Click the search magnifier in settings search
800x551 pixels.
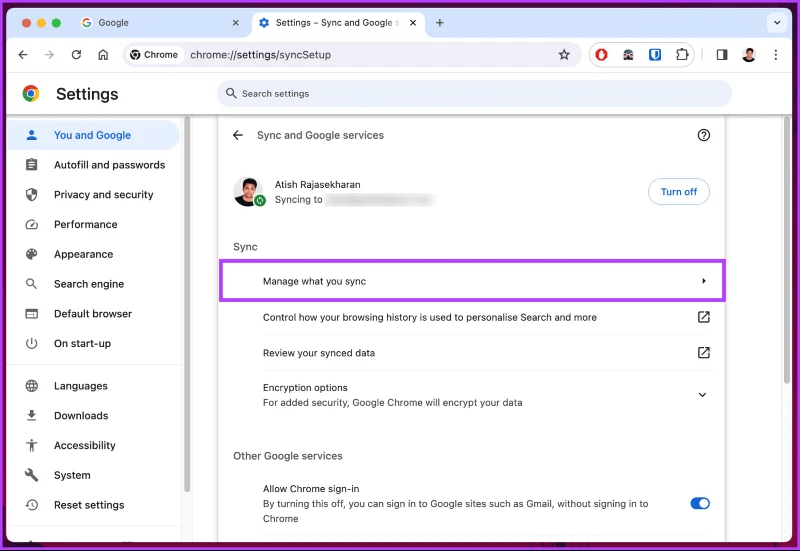coord(231,93)
